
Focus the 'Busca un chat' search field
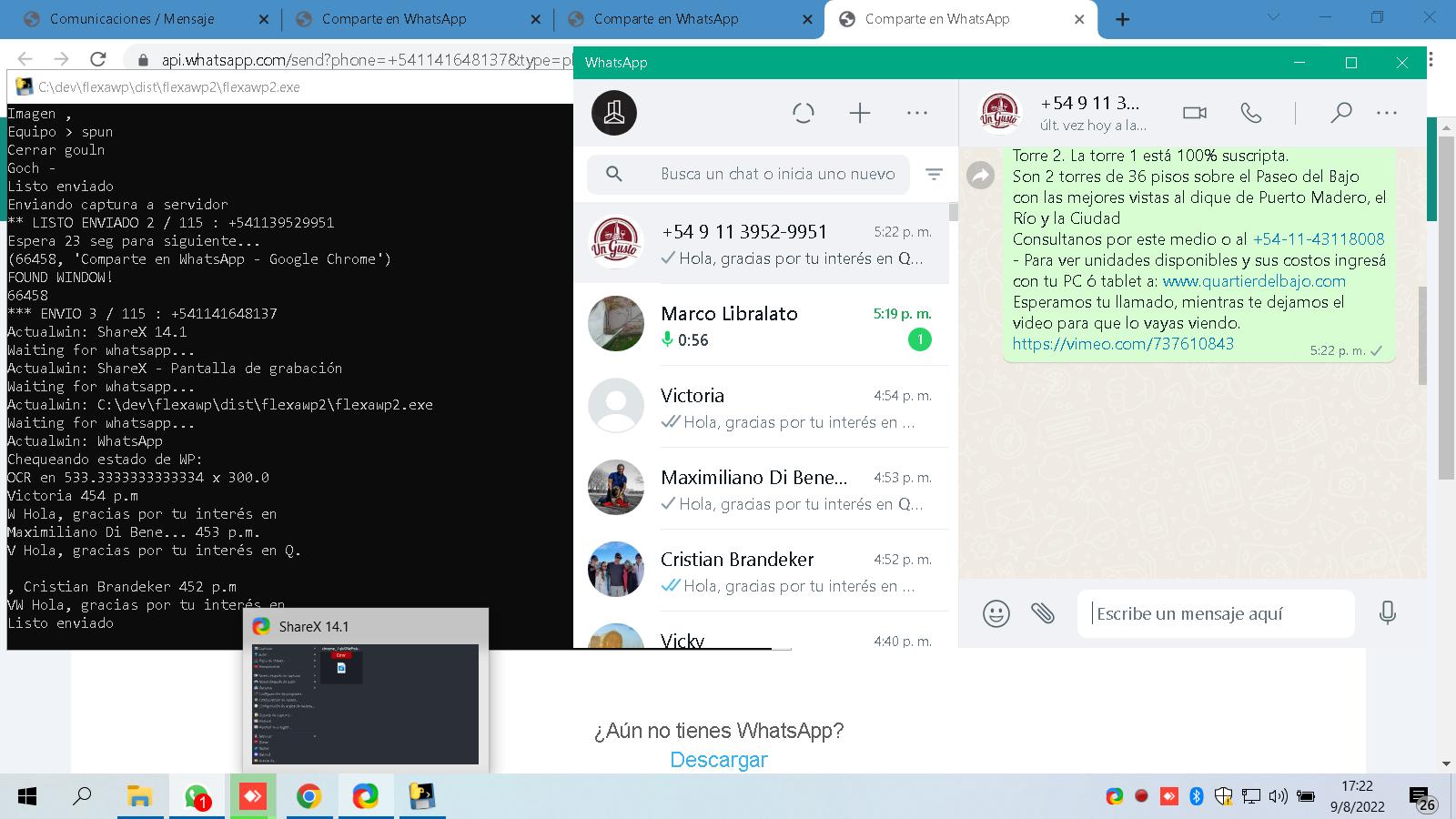point(748,174)
